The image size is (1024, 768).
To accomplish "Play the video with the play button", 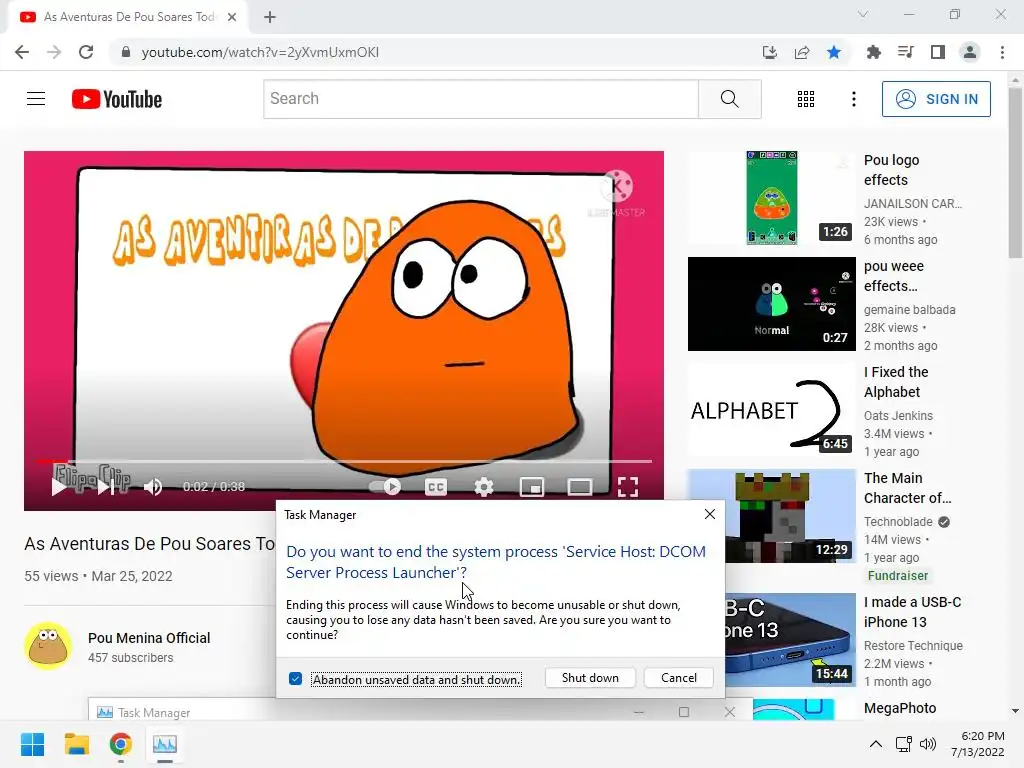I will coord(59,486).
